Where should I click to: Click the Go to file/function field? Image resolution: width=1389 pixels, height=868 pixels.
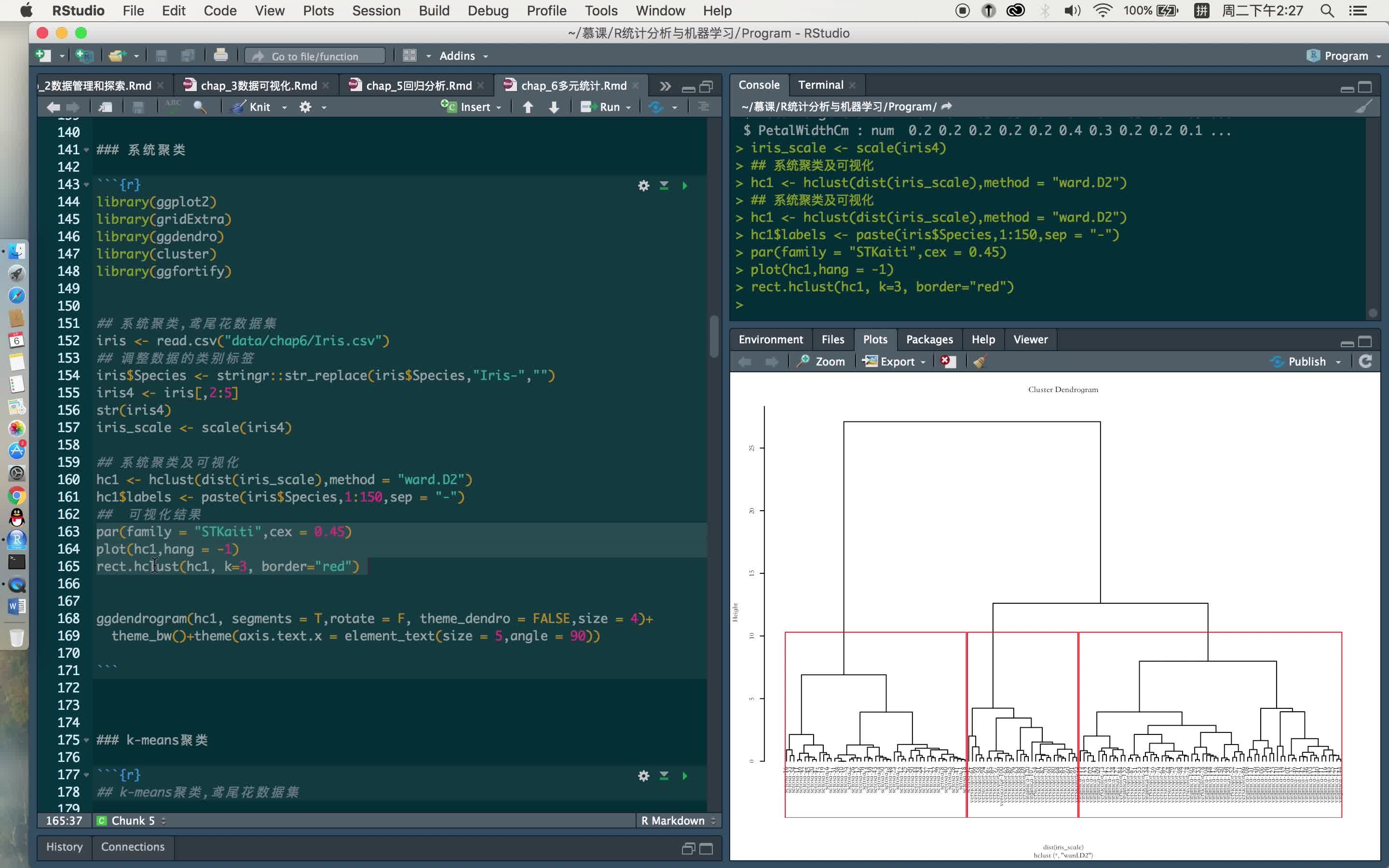coord(315,55)
